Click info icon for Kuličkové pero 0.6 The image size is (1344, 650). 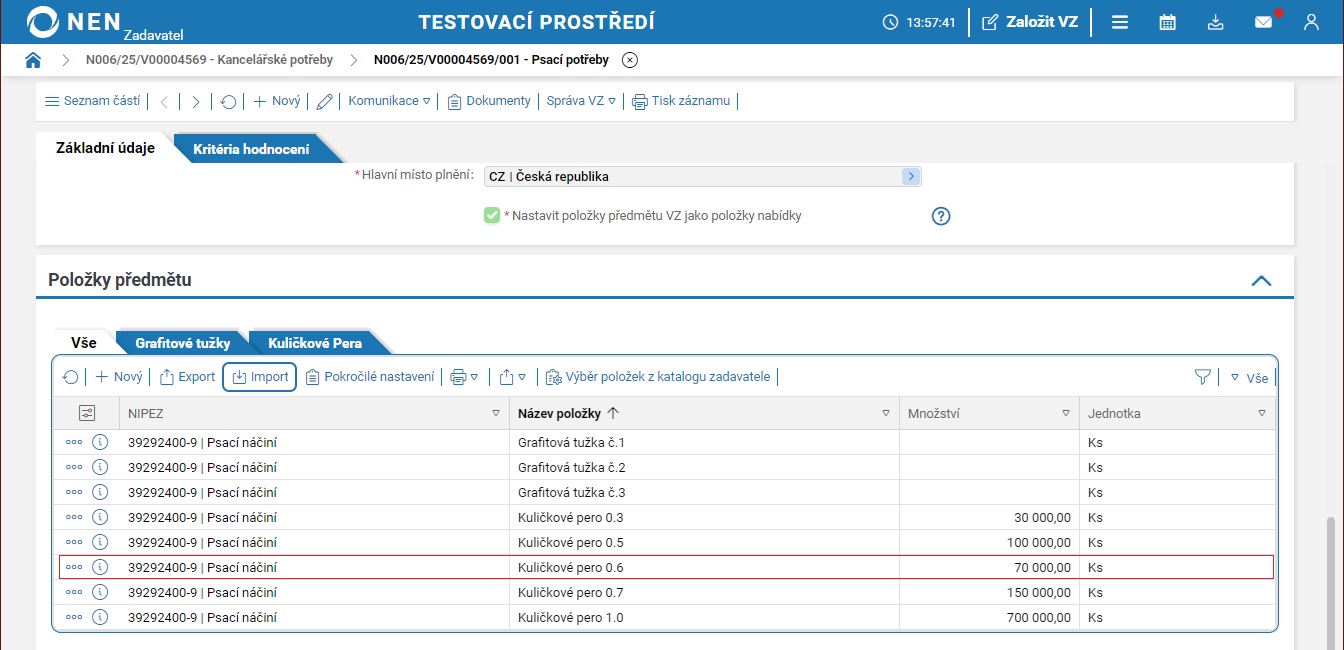click(x=100, y=567)
